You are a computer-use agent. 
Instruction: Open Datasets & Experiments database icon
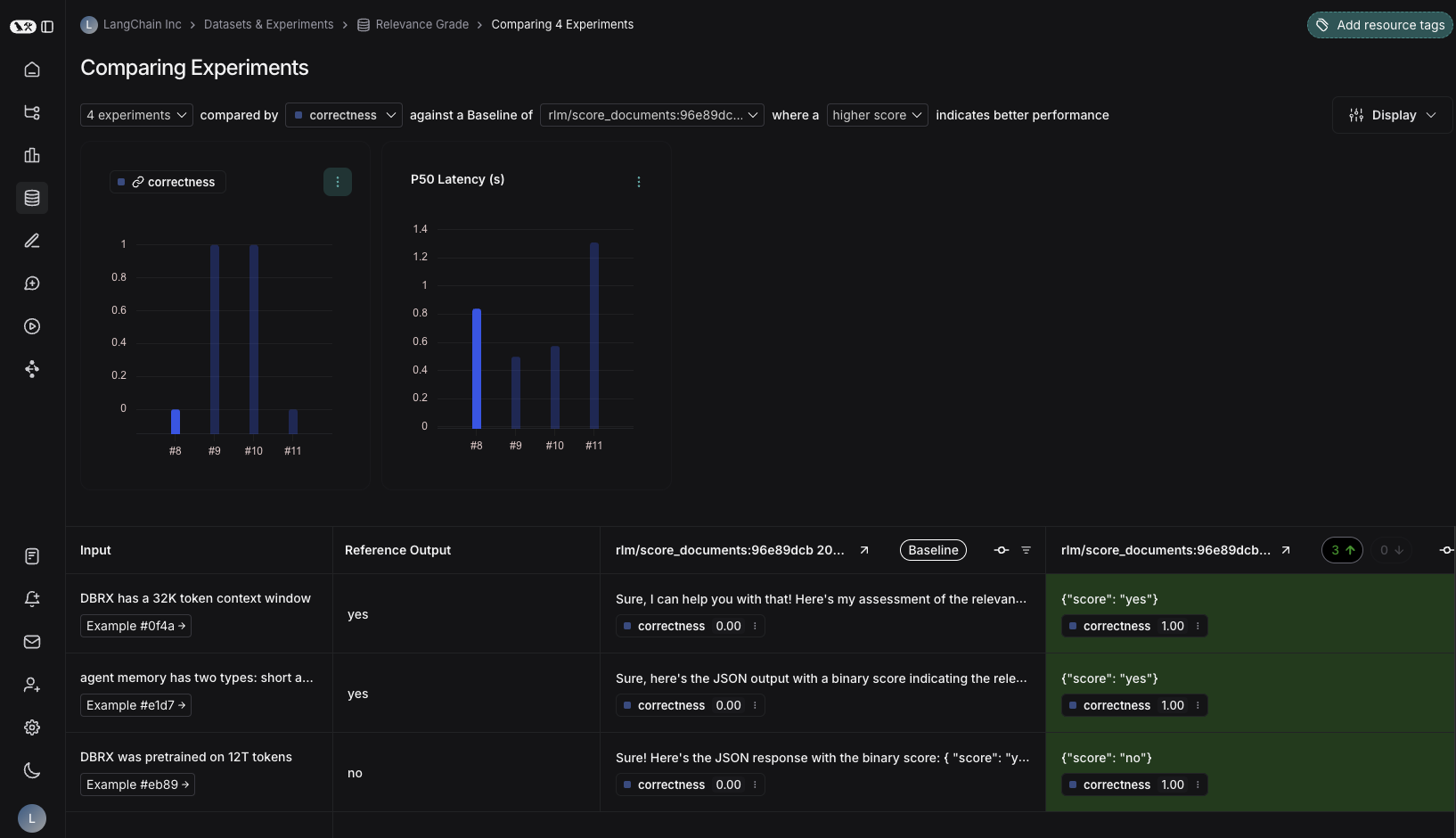click(x=32, y=198)
